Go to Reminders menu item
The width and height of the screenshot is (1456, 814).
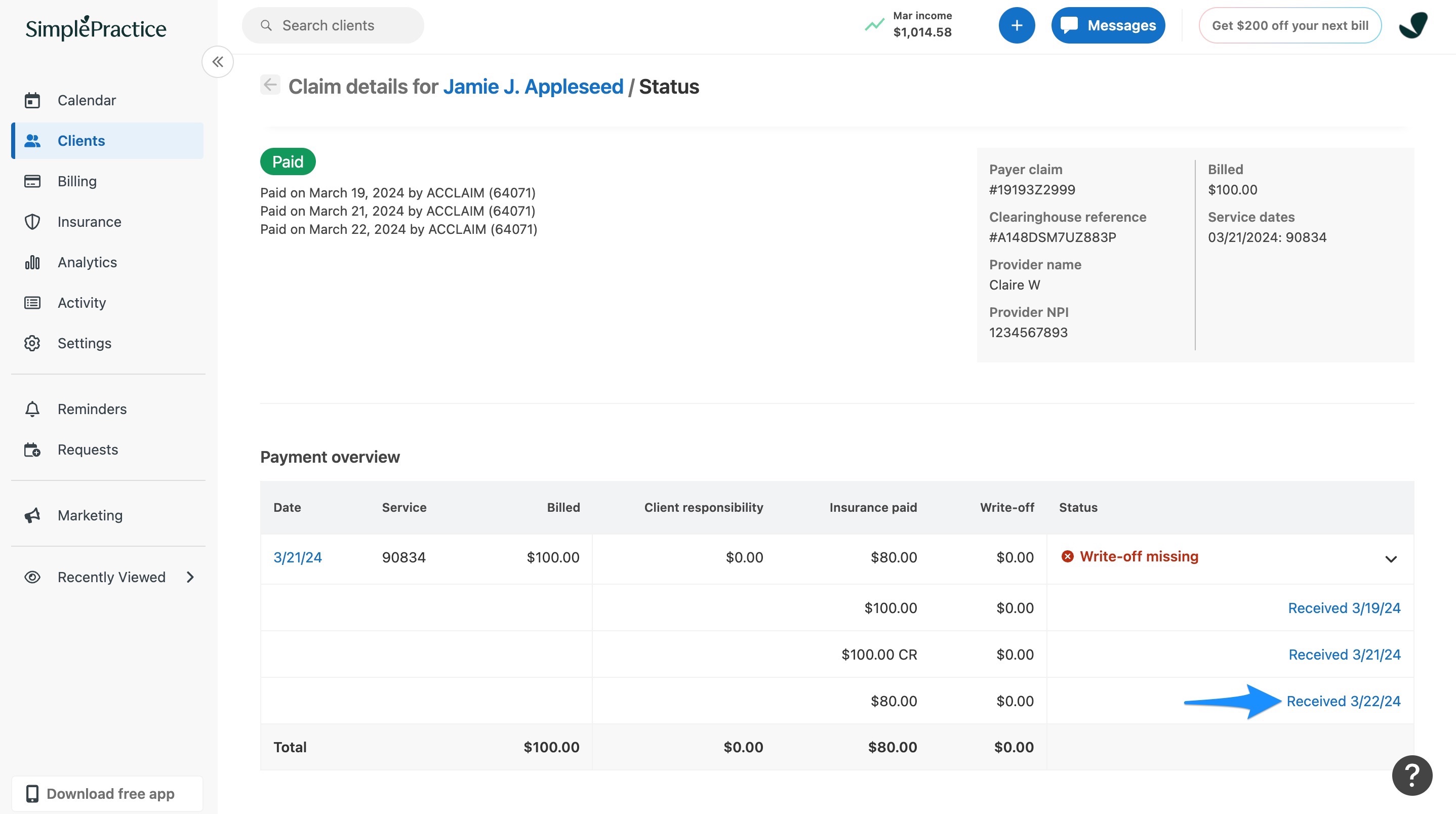107,409
